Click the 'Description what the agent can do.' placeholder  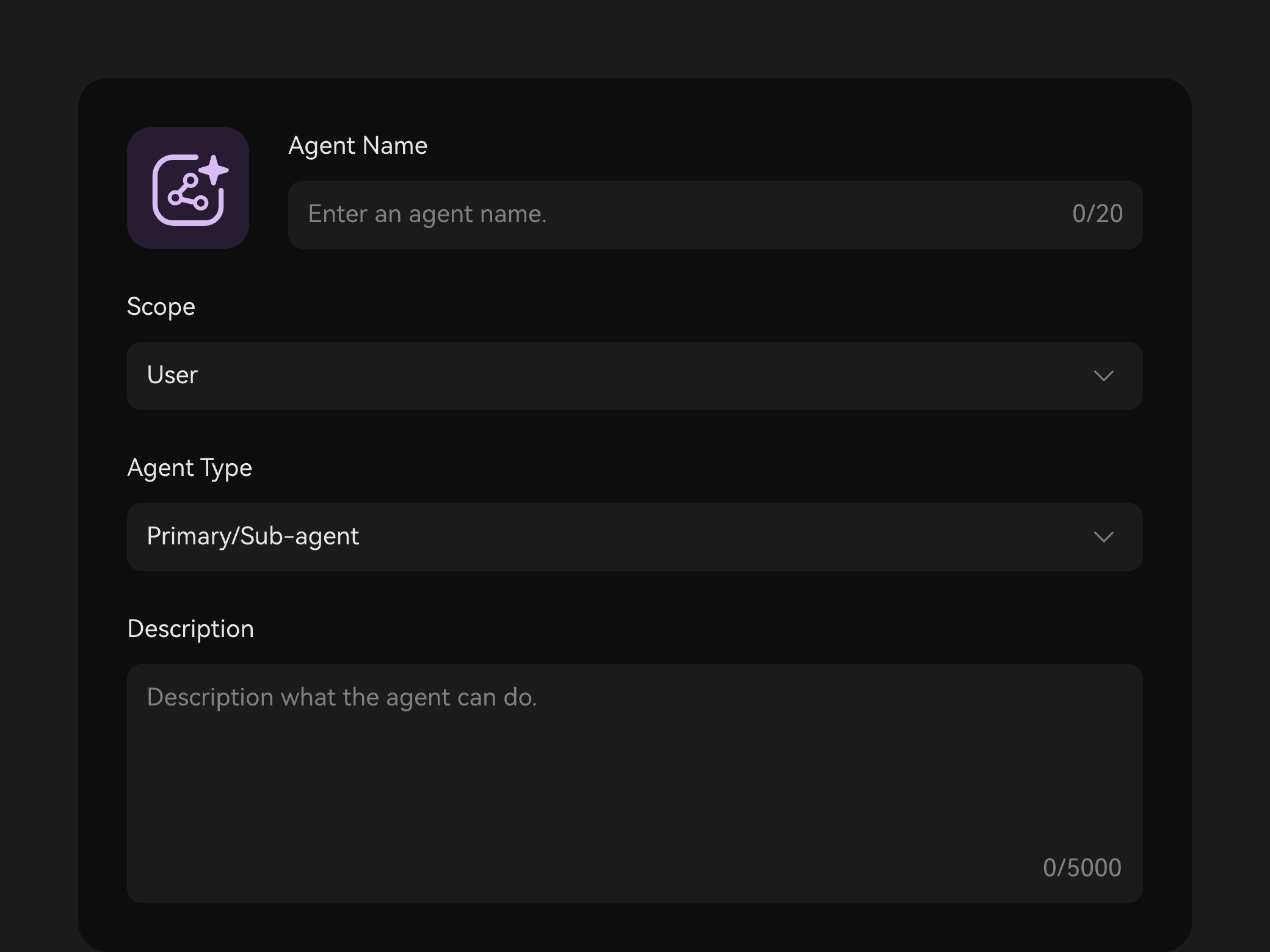click(x=342, y=698)
